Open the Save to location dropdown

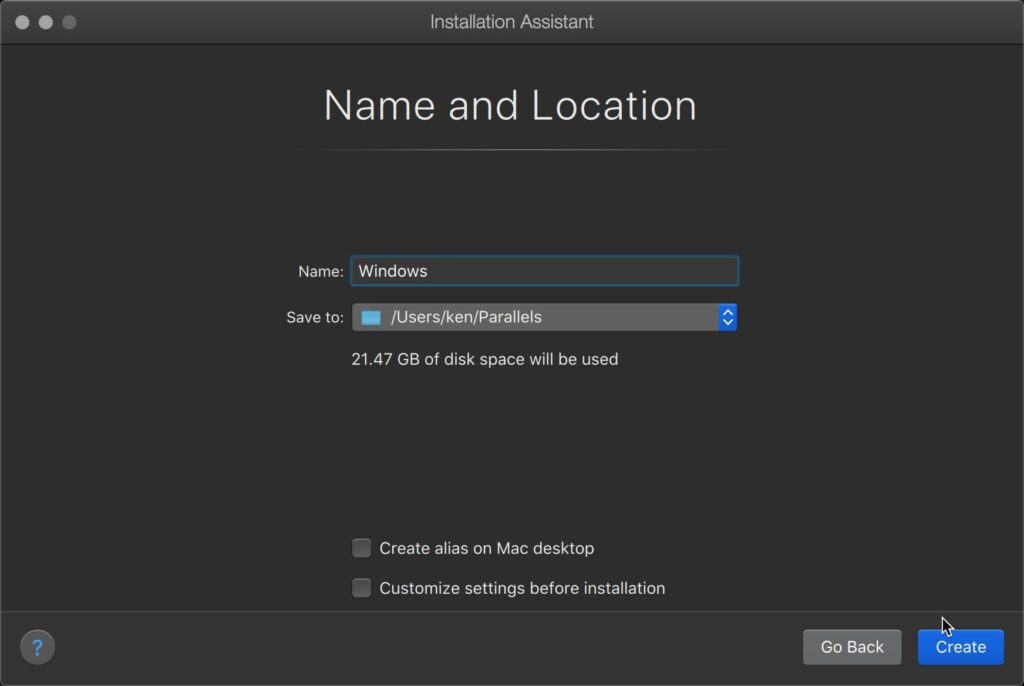coord(544,317)
